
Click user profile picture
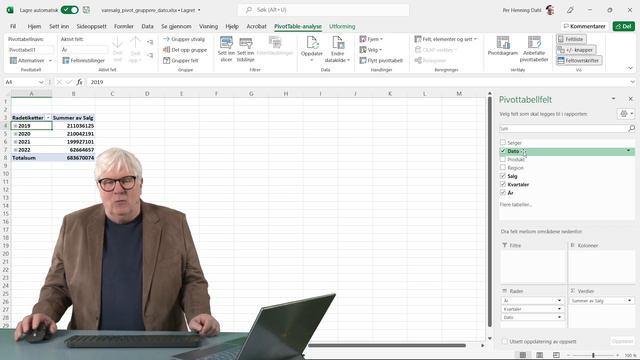[550, 10]
